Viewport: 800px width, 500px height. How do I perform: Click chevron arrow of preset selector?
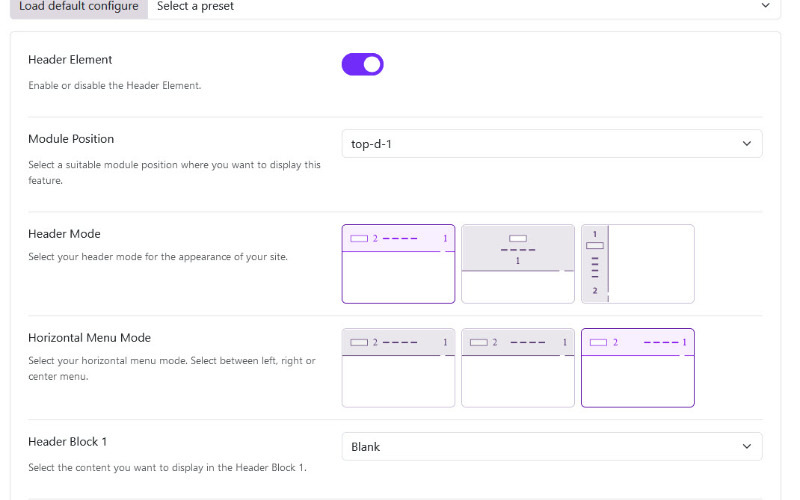765,6
